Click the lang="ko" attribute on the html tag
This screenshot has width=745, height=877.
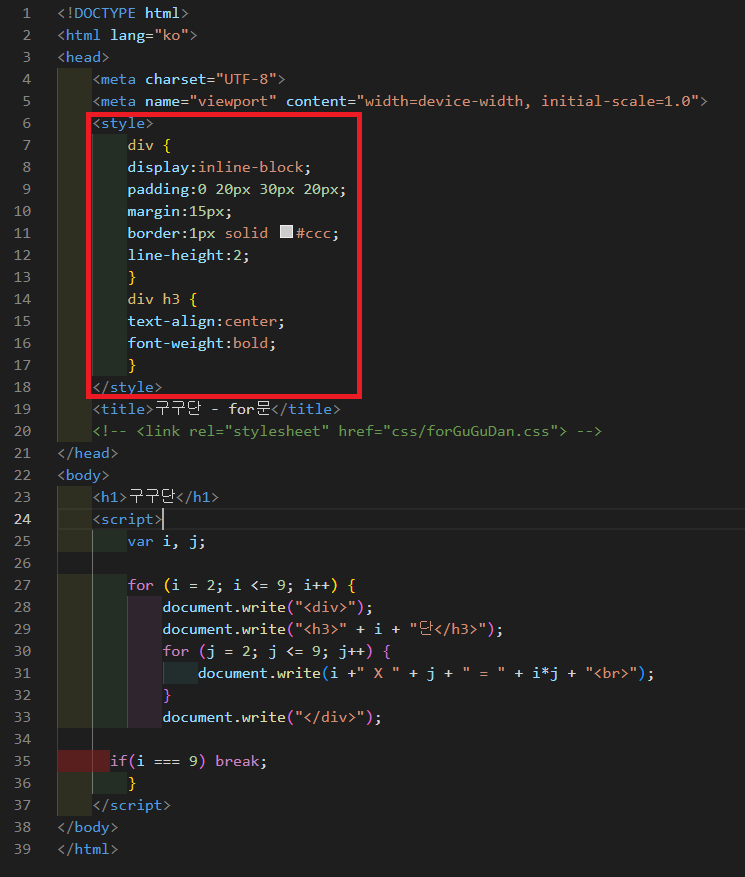click(149, 35)
